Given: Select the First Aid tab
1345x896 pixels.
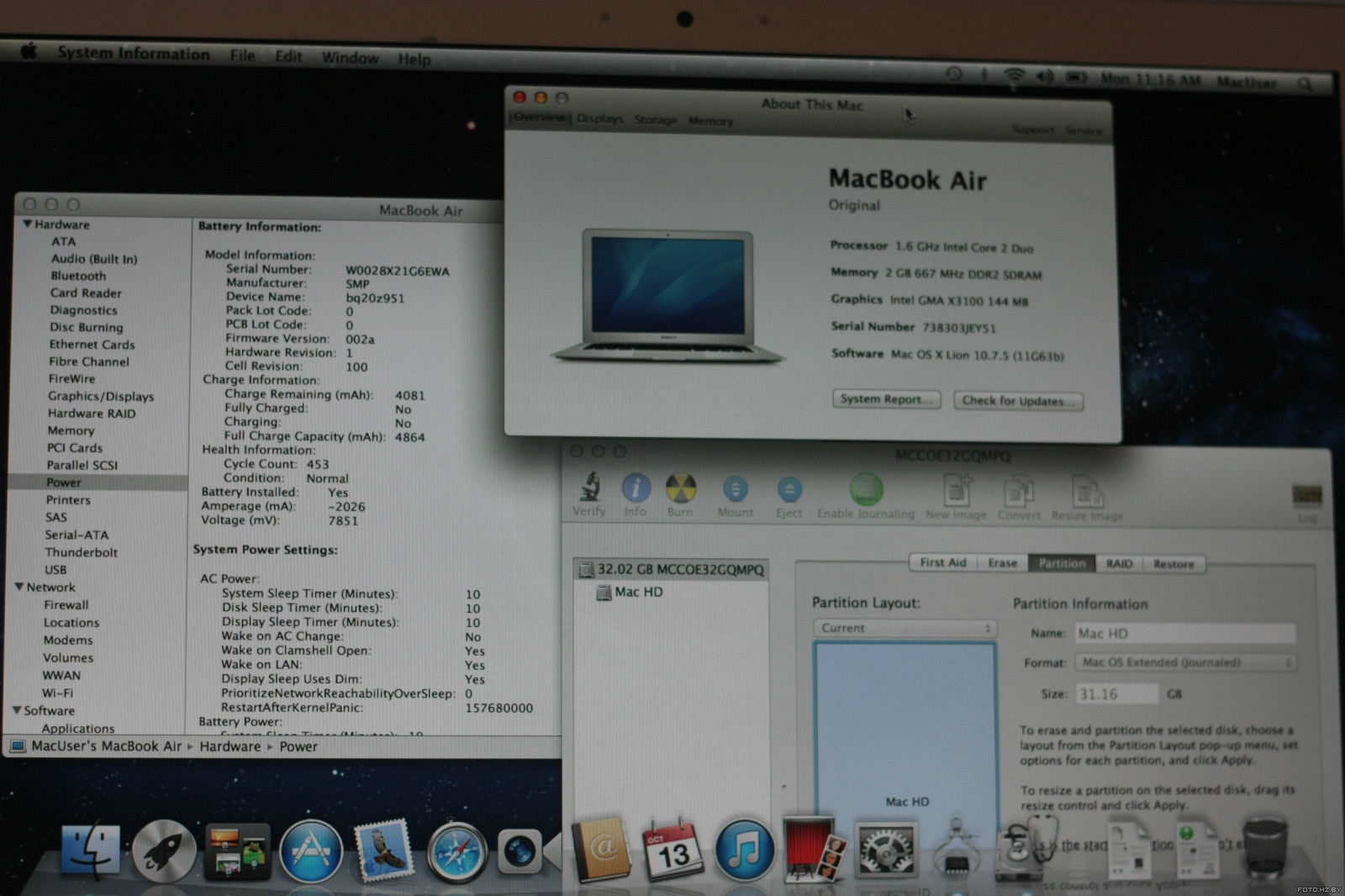Looking at the screenshot, I should click(x=943, y=562).
